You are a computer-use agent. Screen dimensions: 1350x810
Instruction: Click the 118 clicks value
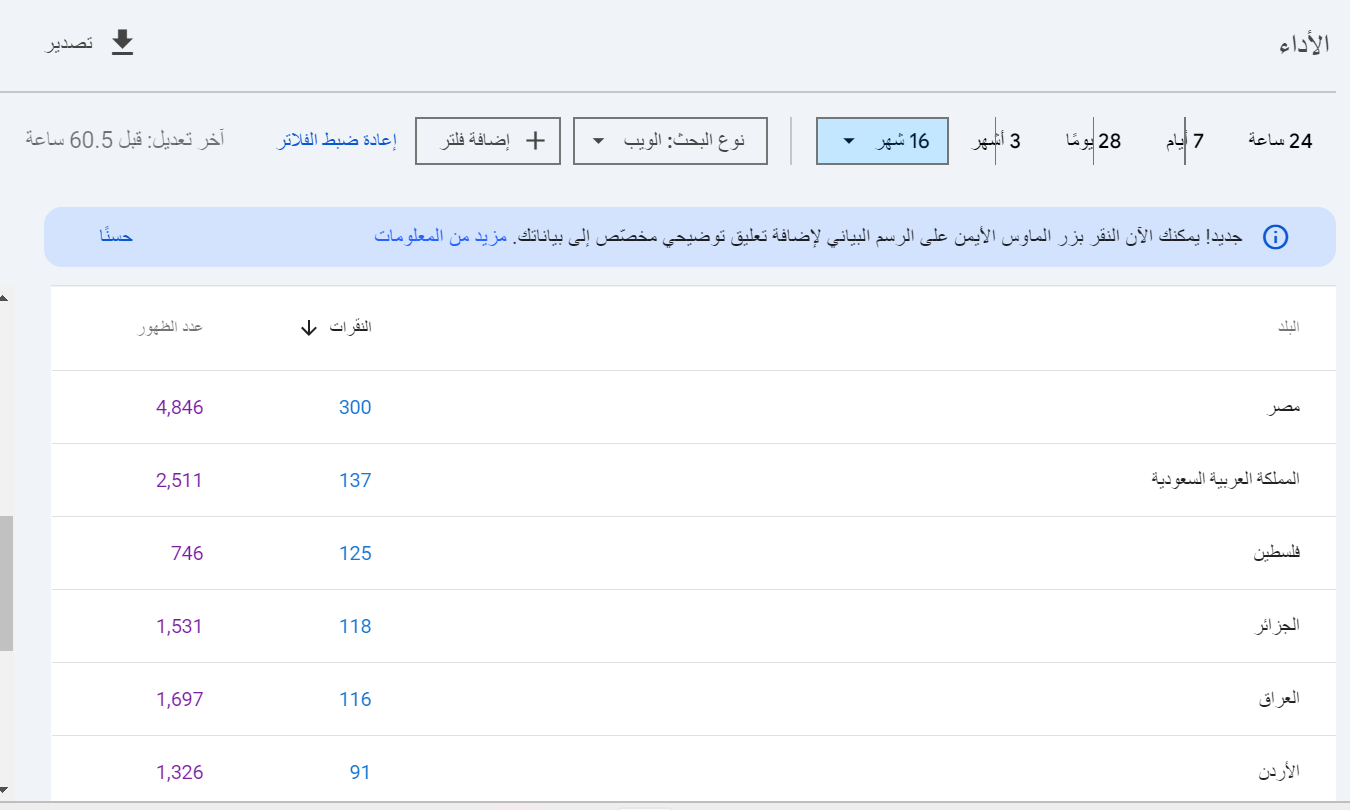[x=355, y=626]
